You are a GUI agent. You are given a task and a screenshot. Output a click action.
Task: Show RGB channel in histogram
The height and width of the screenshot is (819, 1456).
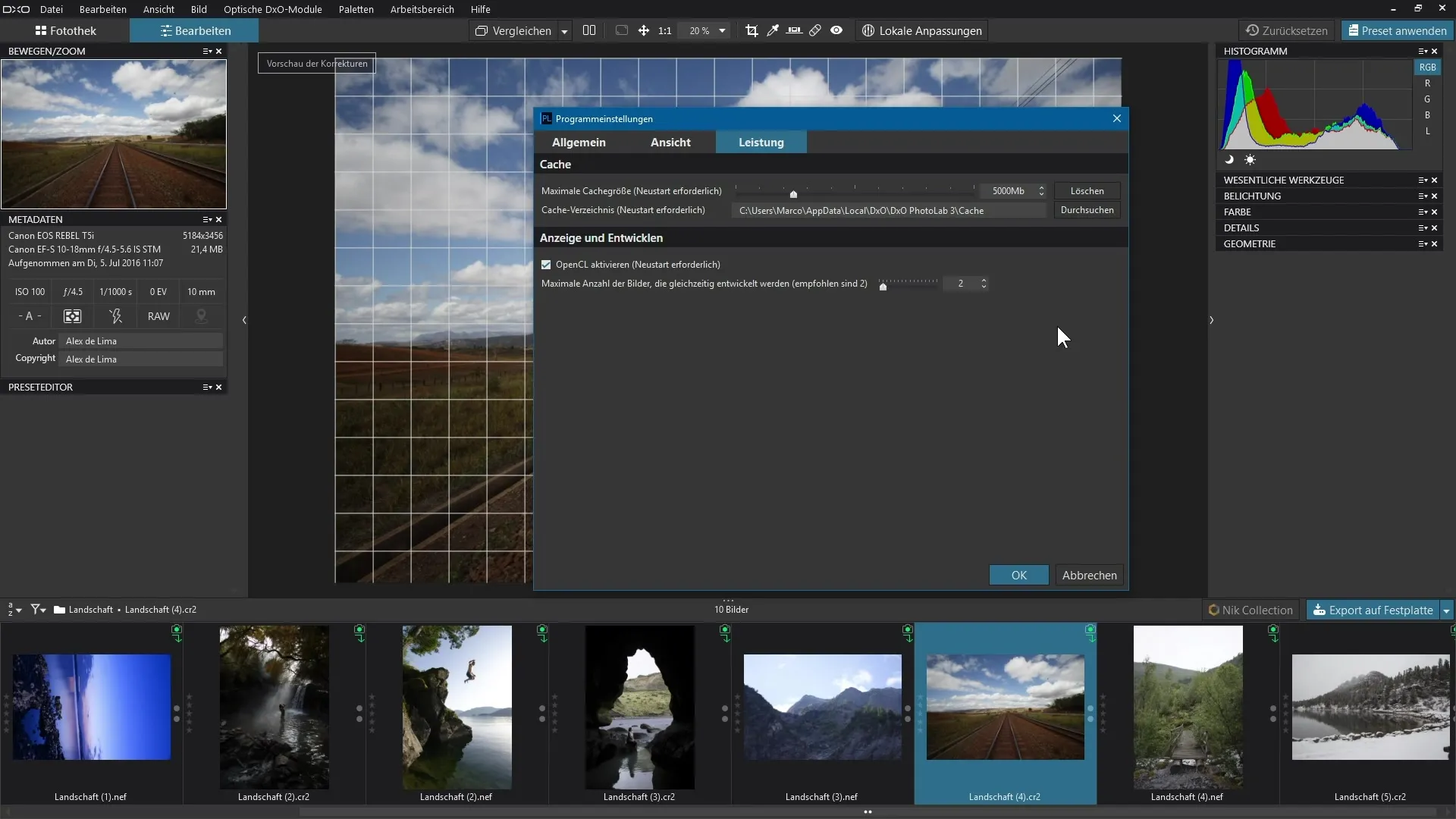(x=1427, y=67)
